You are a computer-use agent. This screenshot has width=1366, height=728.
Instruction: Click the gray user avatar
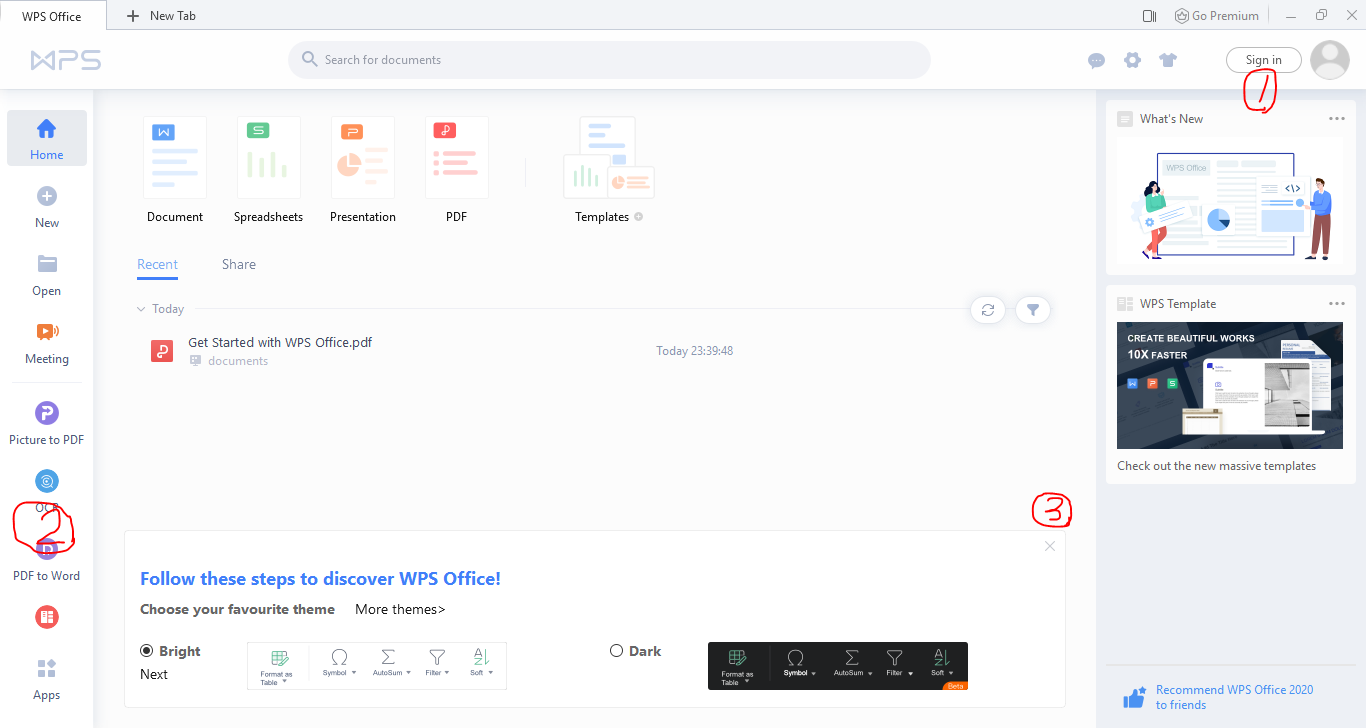click(1330, 60)
